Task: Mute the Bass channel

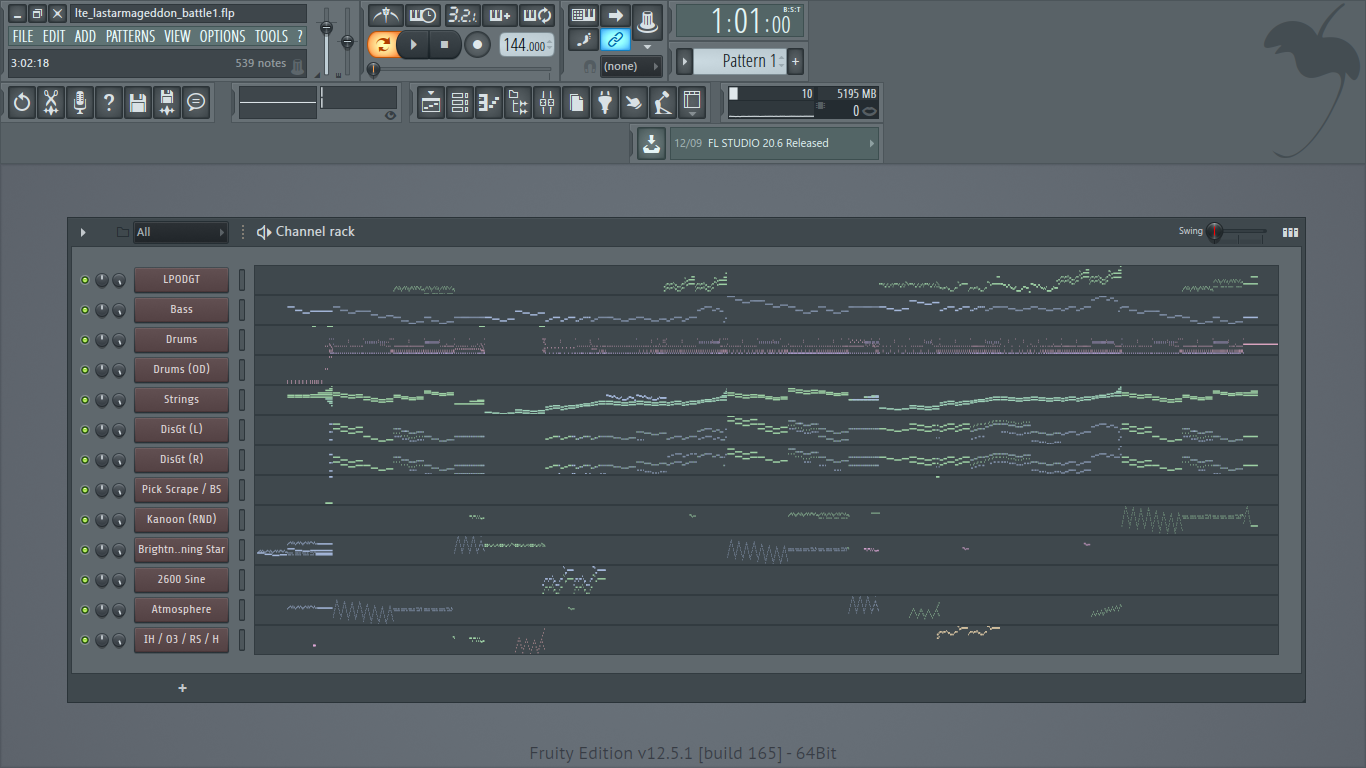Action: point(85,310)
